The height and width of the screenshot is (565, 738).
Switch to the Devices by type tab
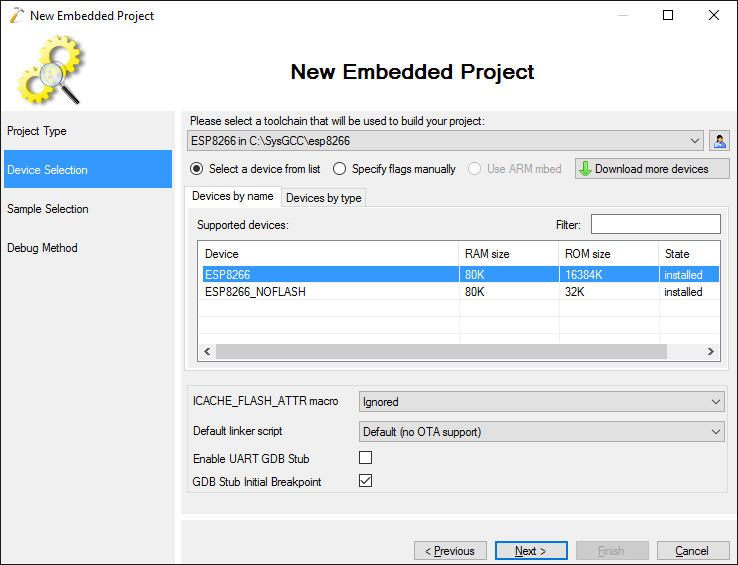pyautogui.click(x=324, y=198)
